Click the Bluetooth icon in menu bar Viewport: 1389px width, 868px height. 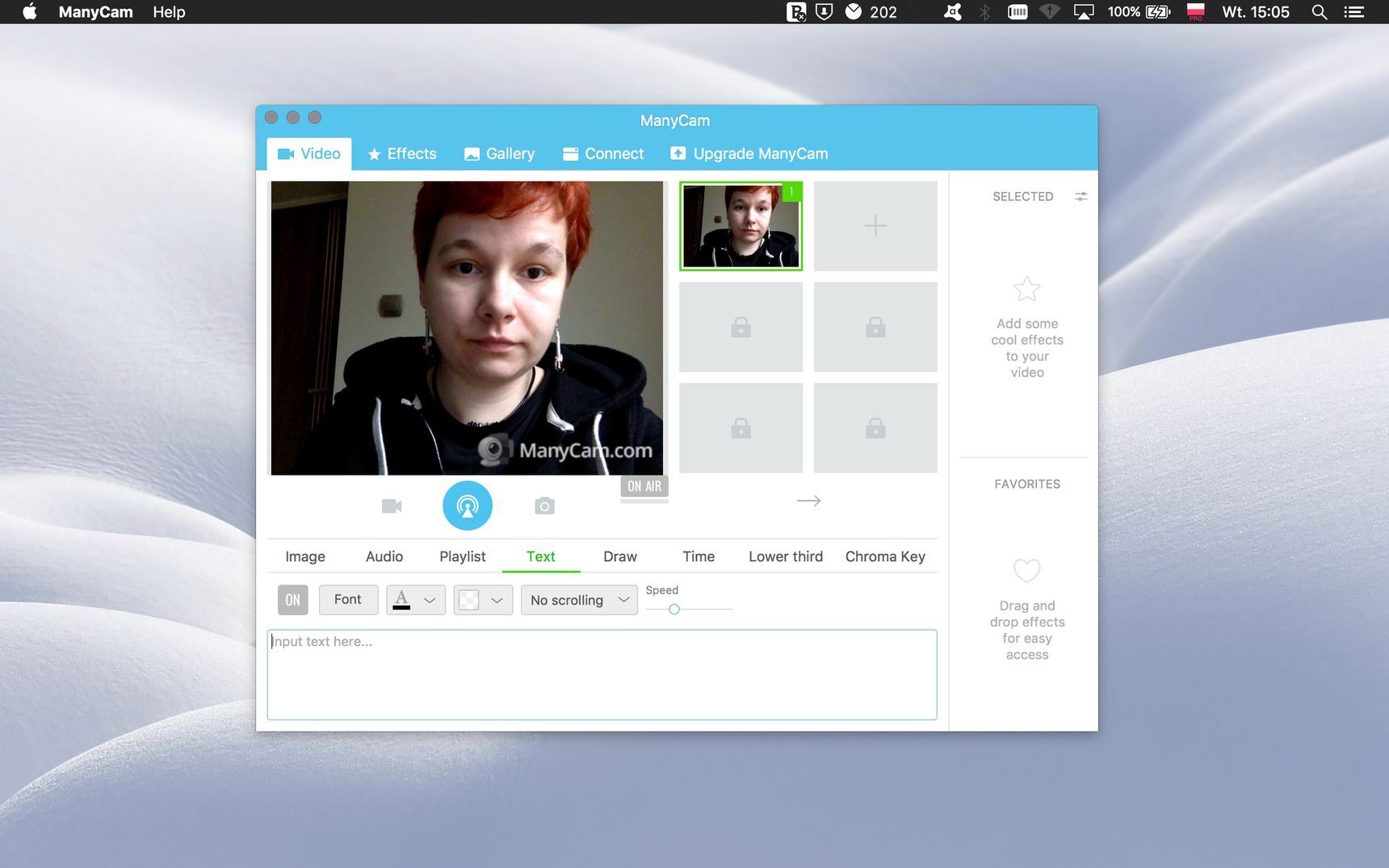click(984, 11)
